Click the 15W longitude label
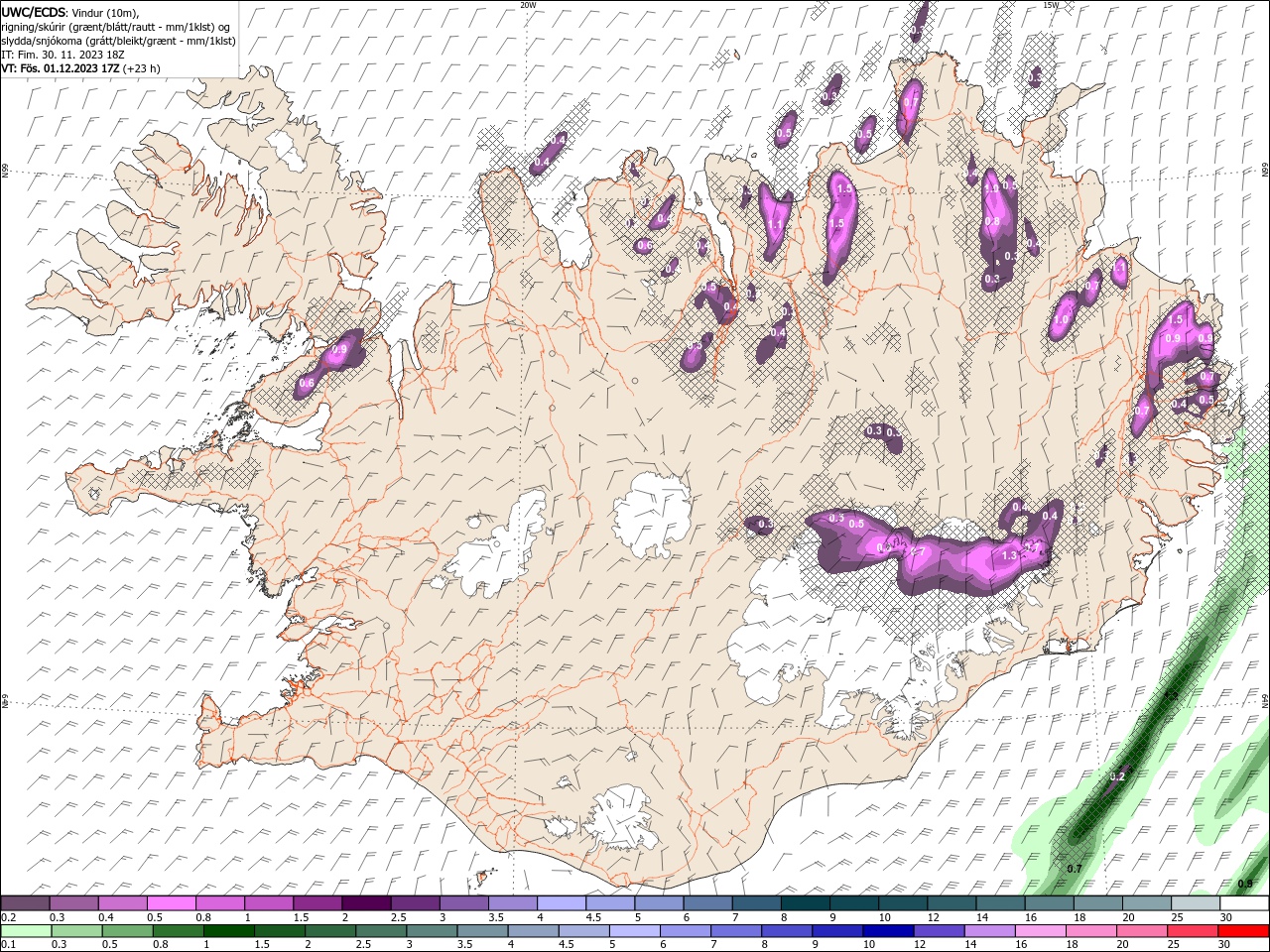 (x=1051, y=5)
